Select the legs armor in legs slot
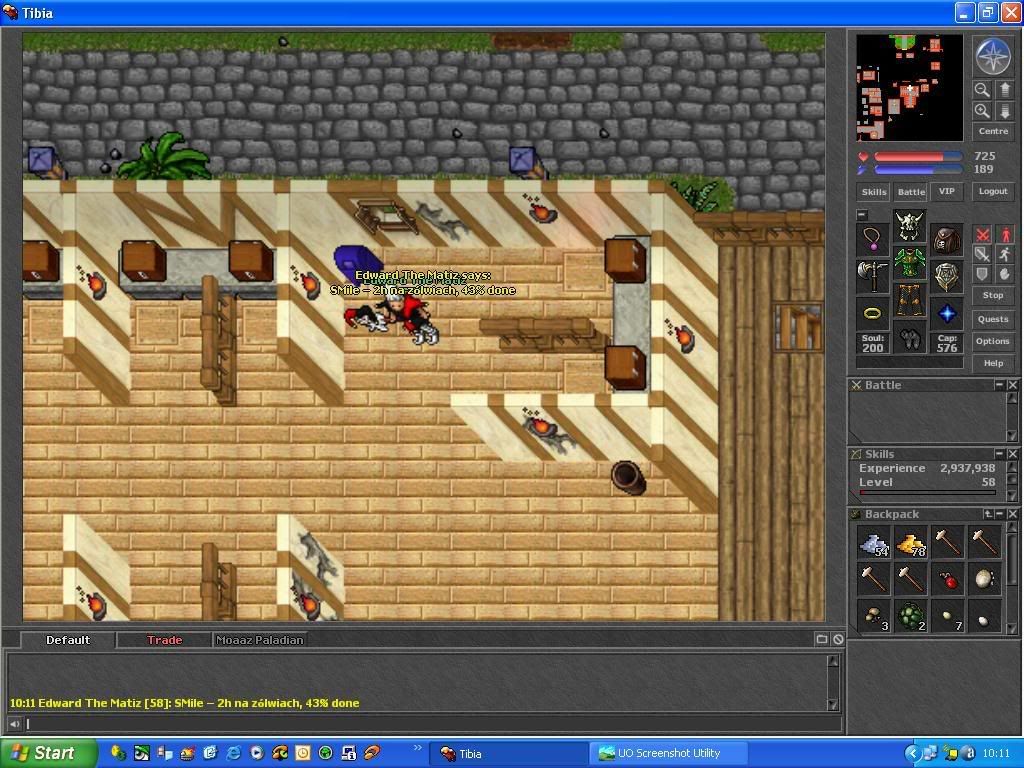The width and height of the screenshot is (1024, 768). 910,300
